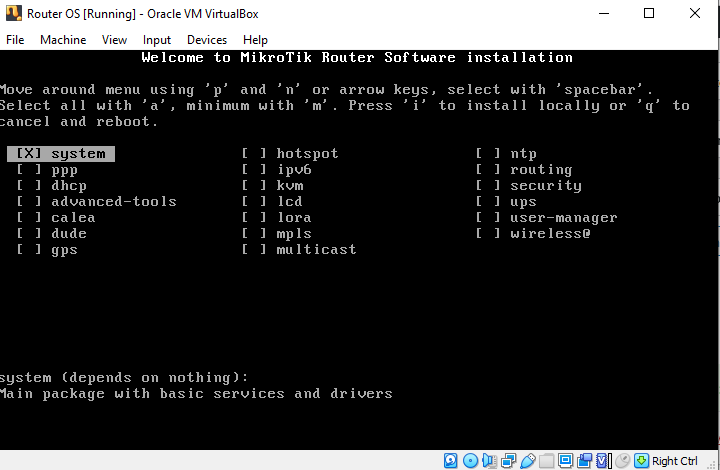Click 'Main package with basic services and drivers'
Image resolution: width=720 pixels, height=470 pixels.
tap(196, 394)
